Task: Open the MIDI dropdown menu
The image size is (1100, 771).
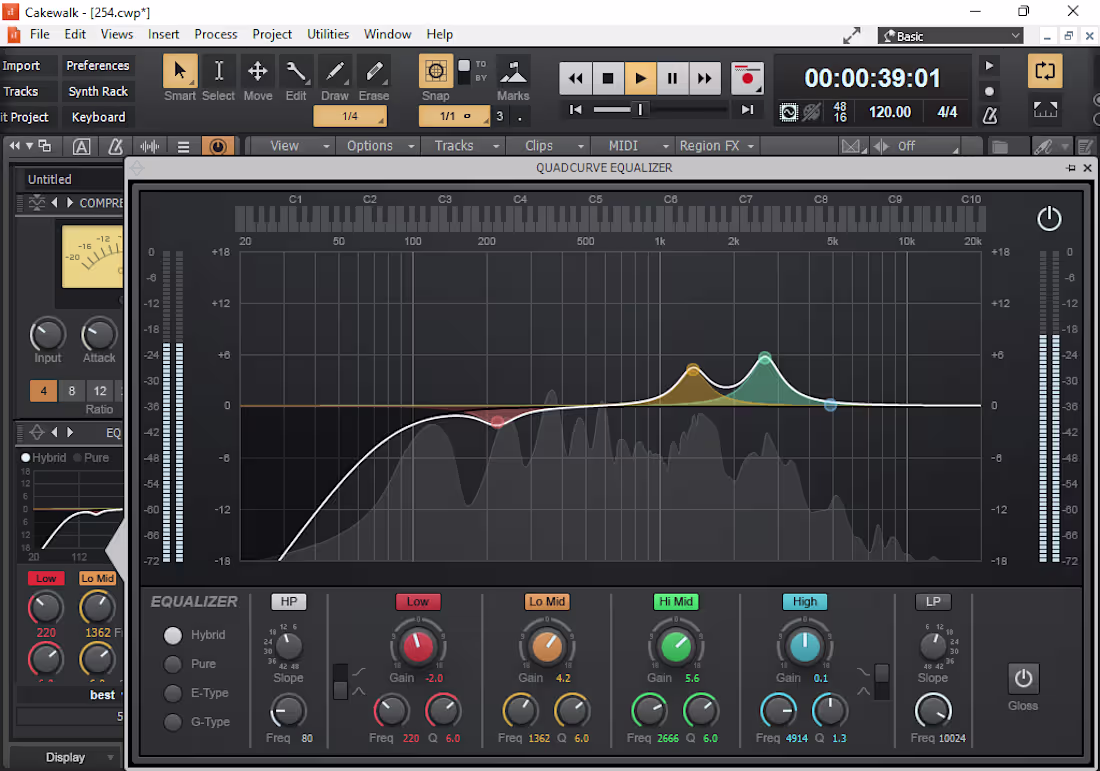Action: [631, 146]
